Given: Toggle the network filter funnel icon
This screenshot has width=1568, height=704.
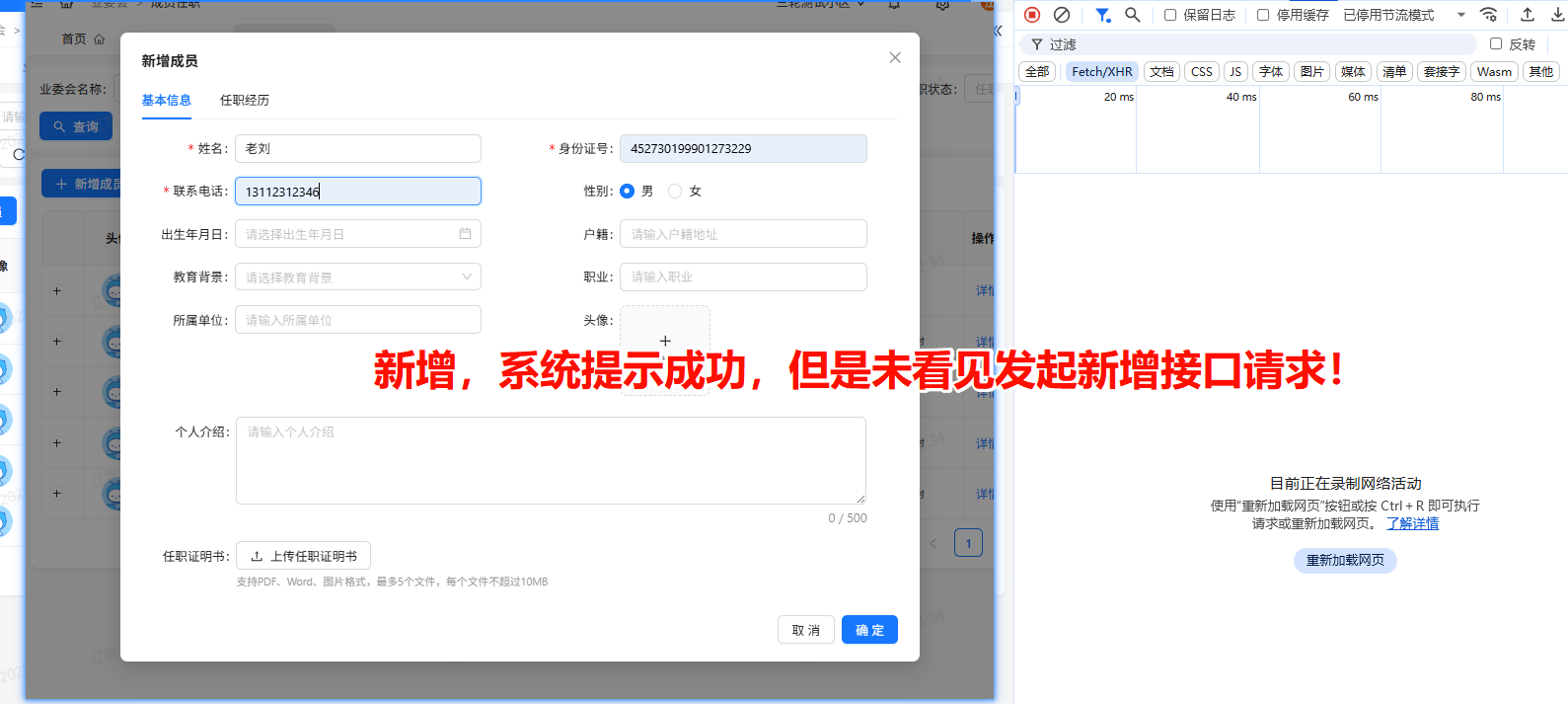Looking at the screenshot, I should 1102,15.
